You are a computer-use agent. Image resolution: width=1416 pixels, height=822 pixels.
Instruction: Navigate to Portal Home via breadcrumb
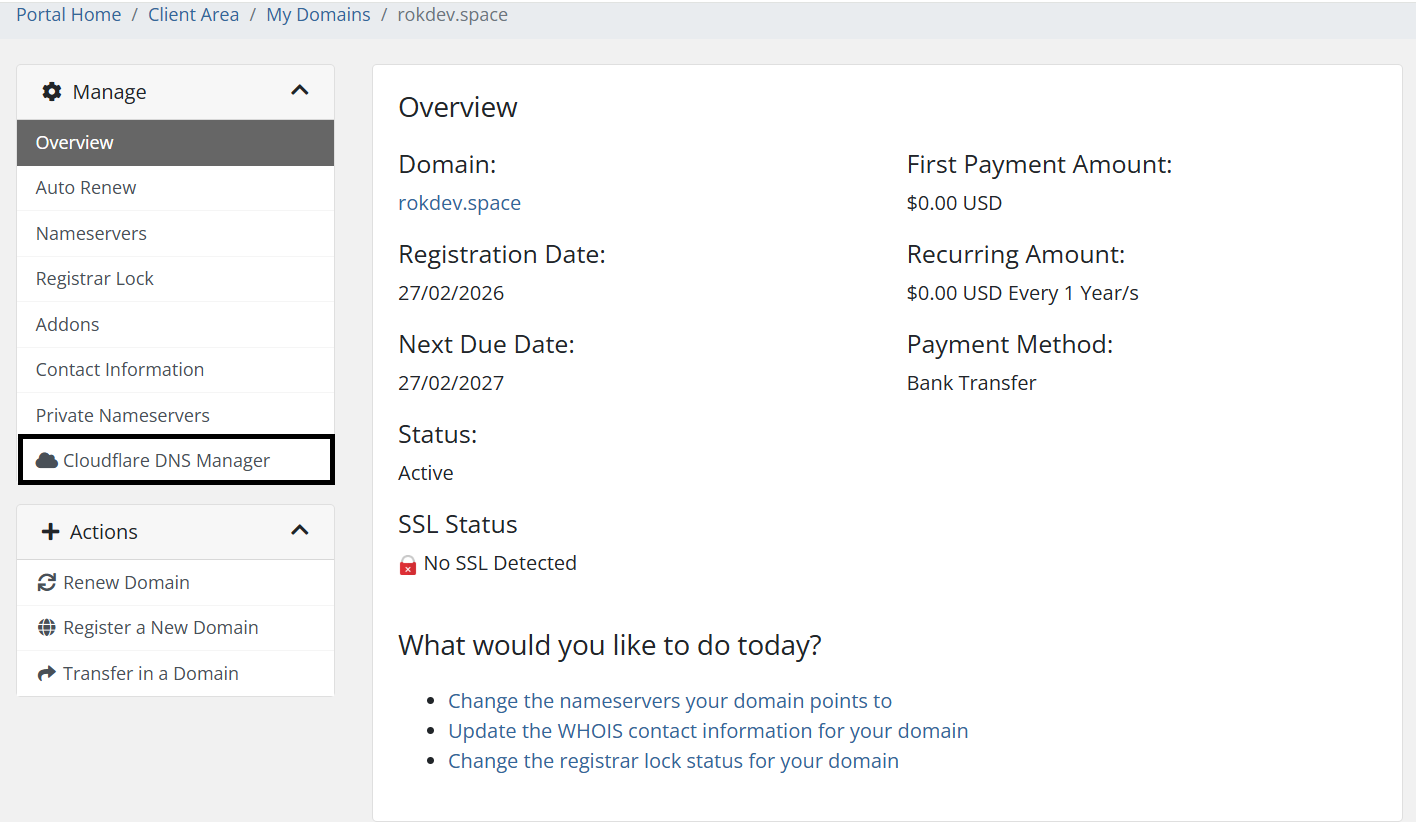pos(68,14)
